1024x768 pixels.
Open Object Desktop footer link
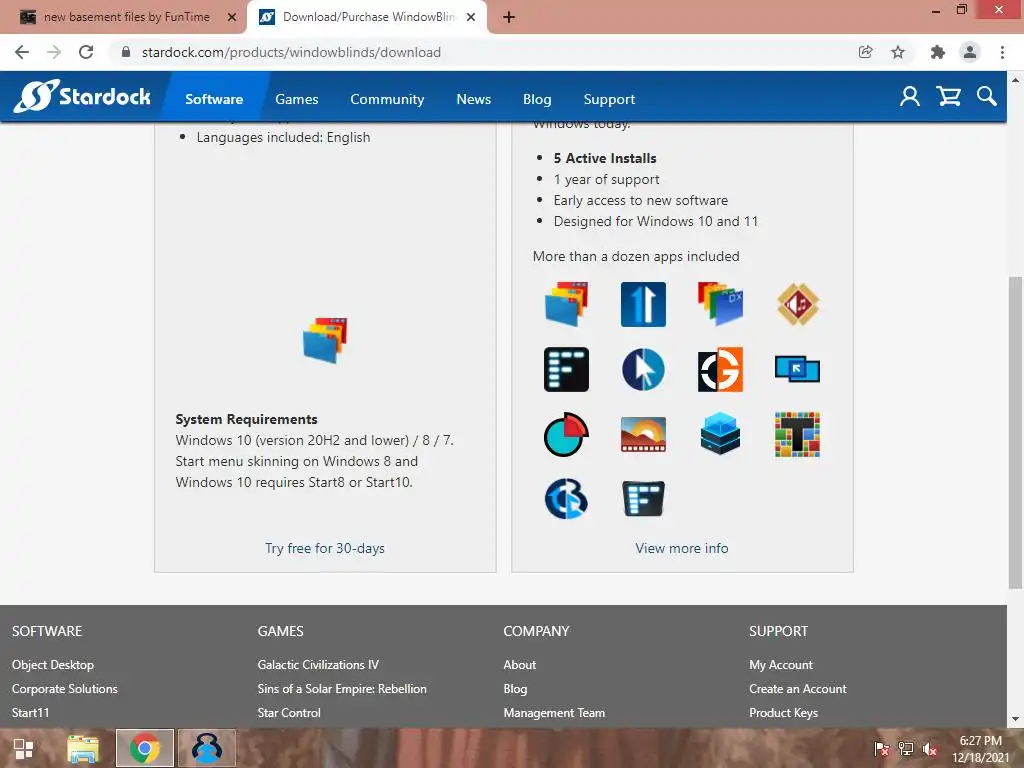point(53,665)
